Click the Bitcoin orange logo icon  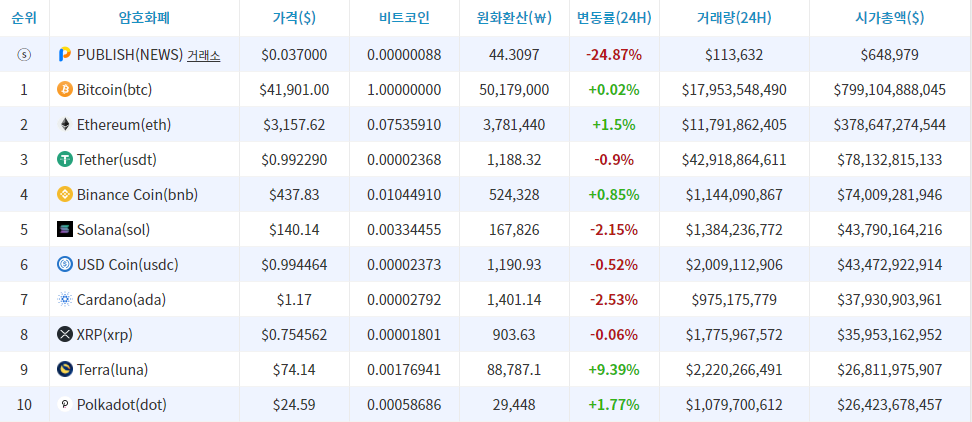tap(64, 89)
